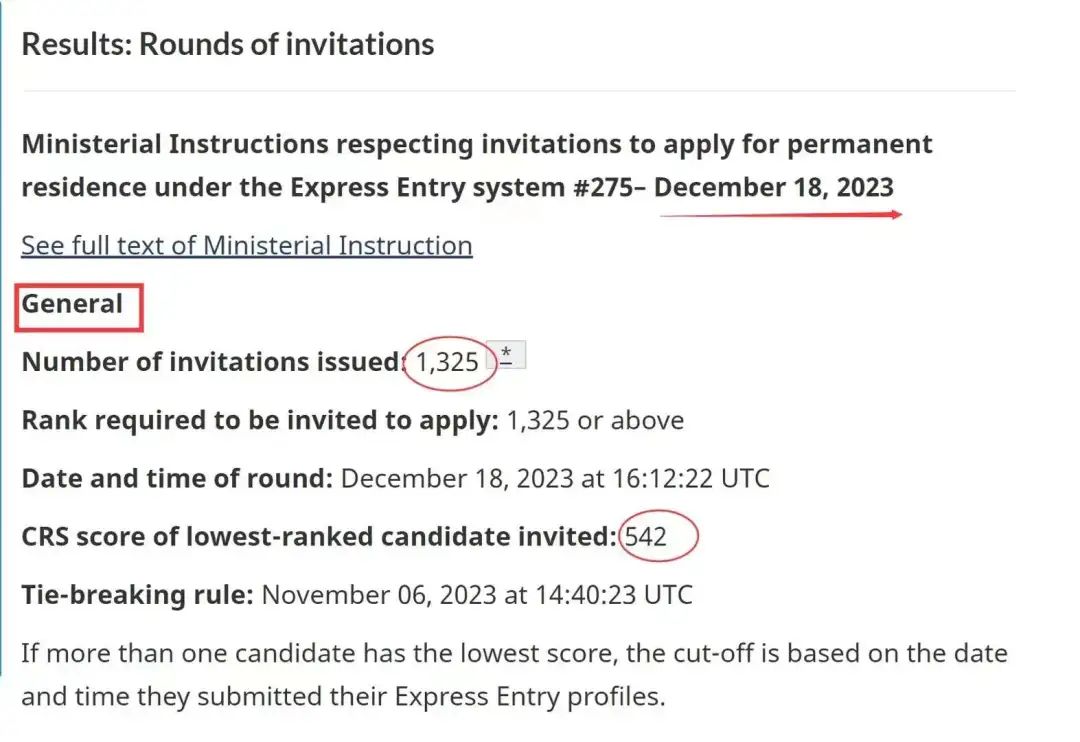Click the underlined 'December 18, 2023' in the heading

[773, 187]
